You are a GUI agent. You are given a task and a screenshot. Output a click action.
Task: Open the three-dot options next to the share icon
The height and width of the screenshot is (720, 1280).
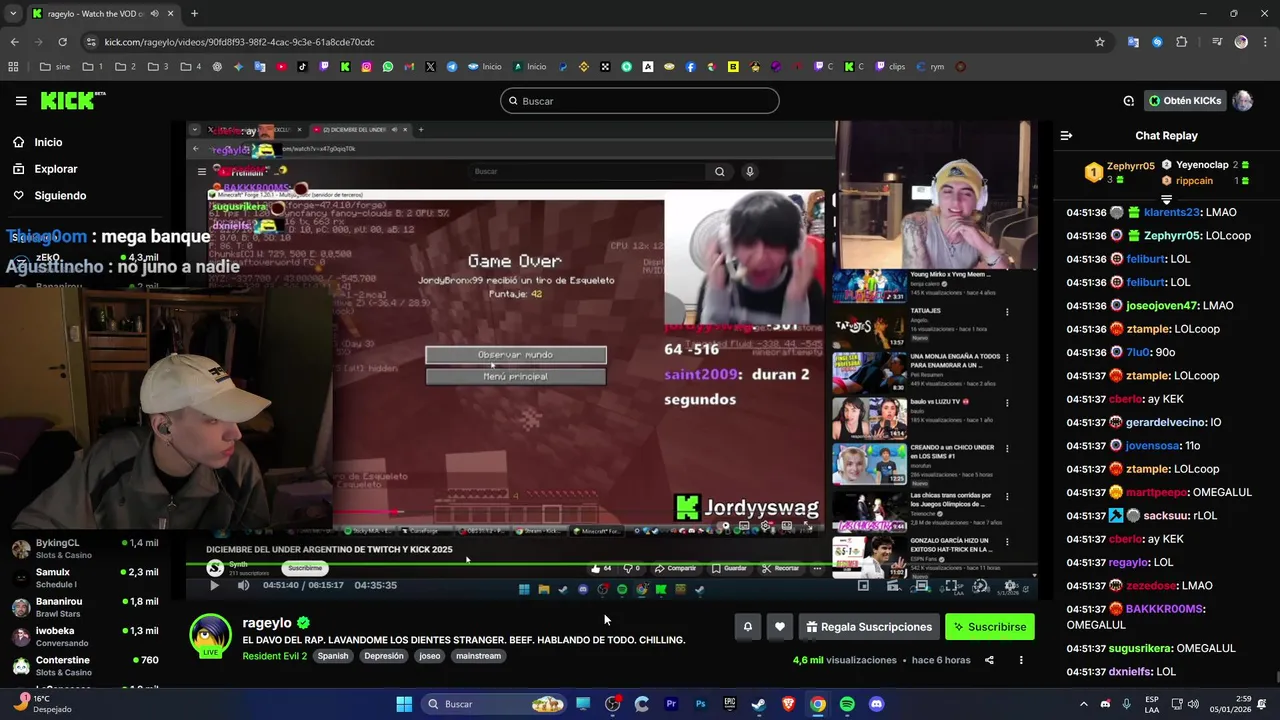1021,660
